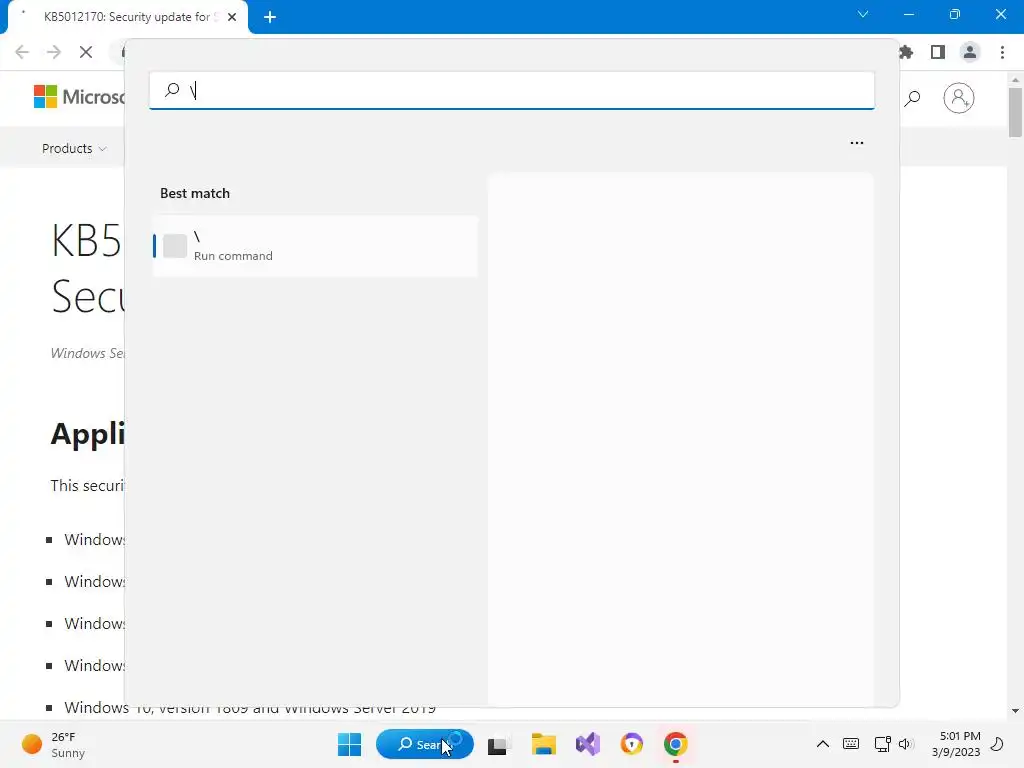Switch to Chrome on the taskbar
This screenshot has height=768, width=1024.
[x=675, y=744]
